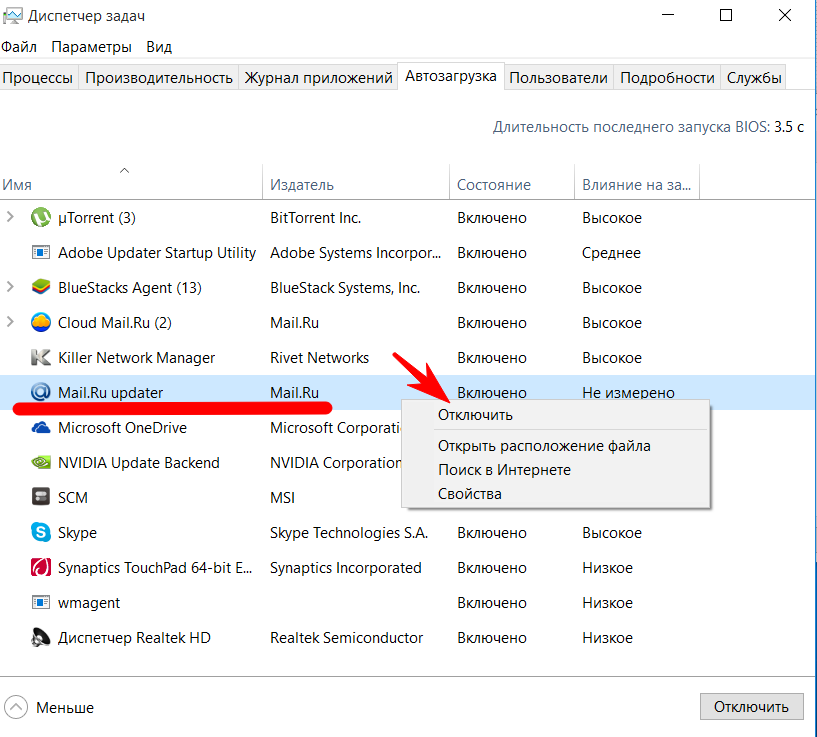Viewport: 817px width, 737px height.
Task: Click the µTorrent icon in the list
Action: pyautogui.click(x=41, y=218)
